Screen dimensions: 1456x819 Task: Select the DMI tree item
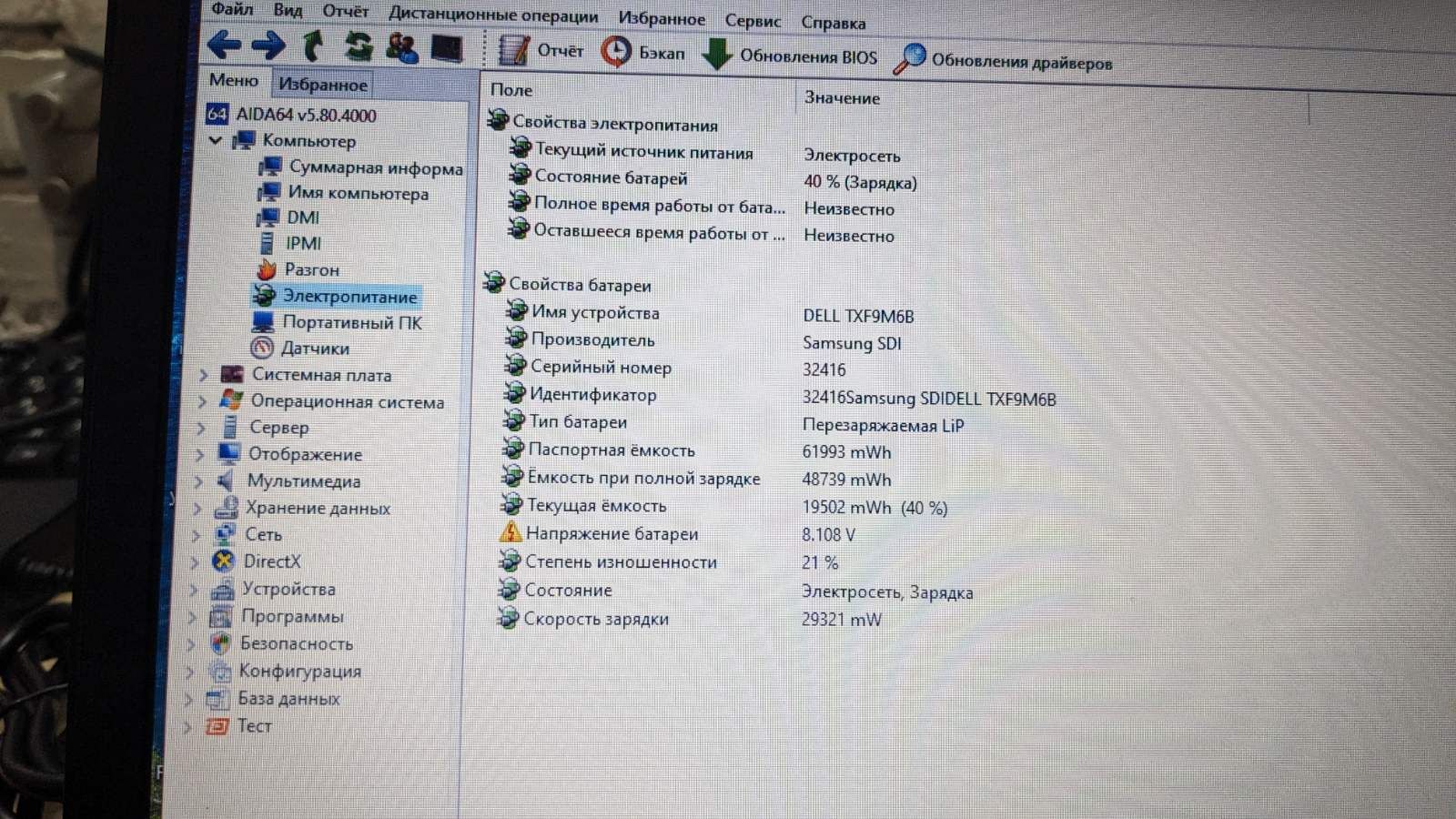coord(288,217)
